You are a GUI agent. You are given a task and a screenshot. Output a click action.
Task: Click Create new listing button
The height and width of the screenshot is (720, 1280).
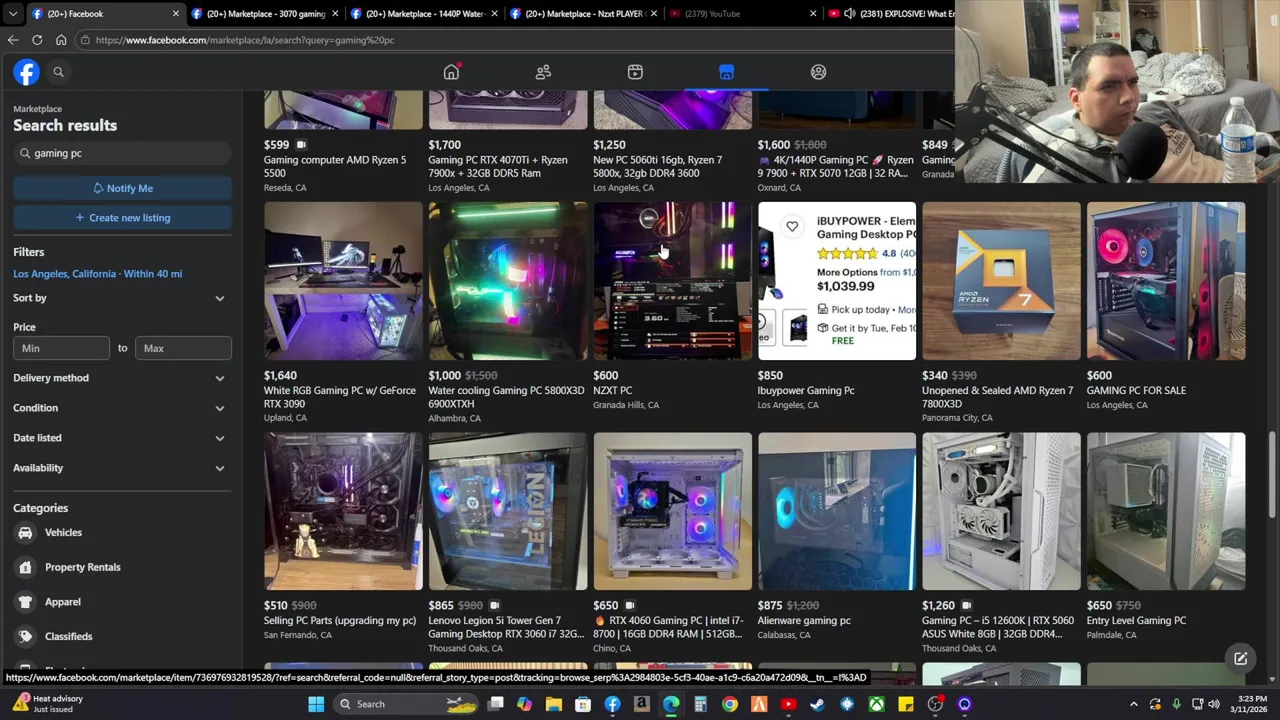click(122, 218)
